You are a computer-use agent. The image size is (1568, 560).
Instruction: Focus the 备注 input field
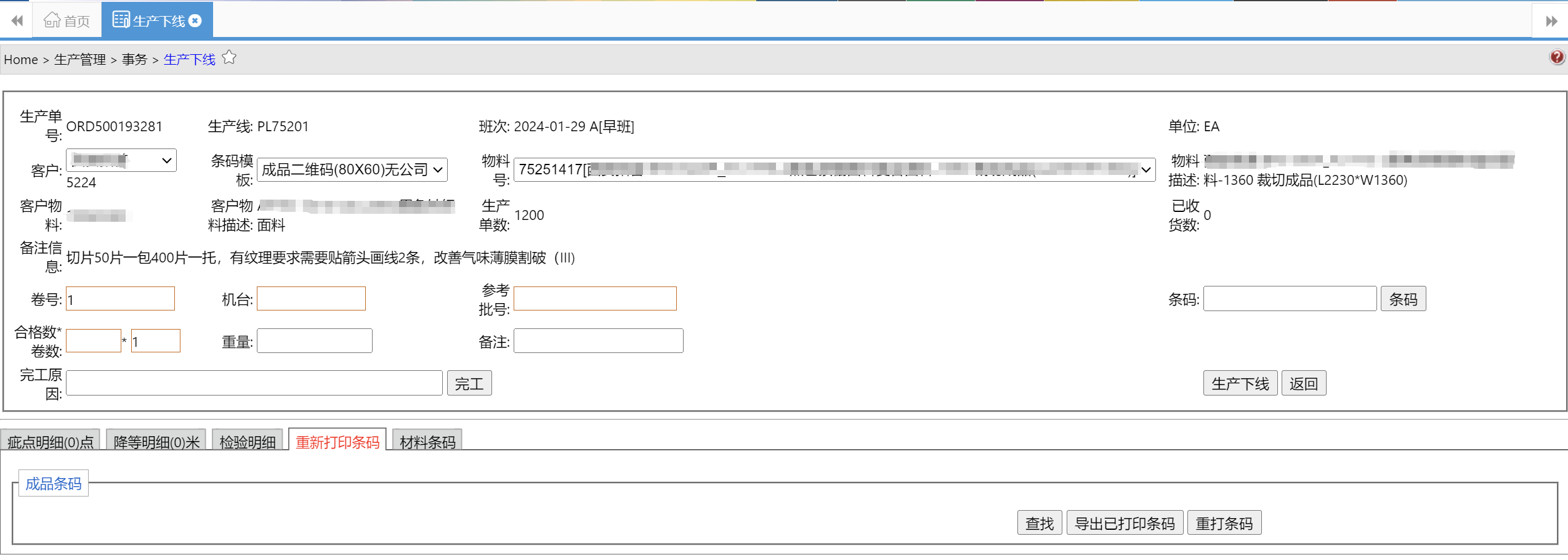599,341
